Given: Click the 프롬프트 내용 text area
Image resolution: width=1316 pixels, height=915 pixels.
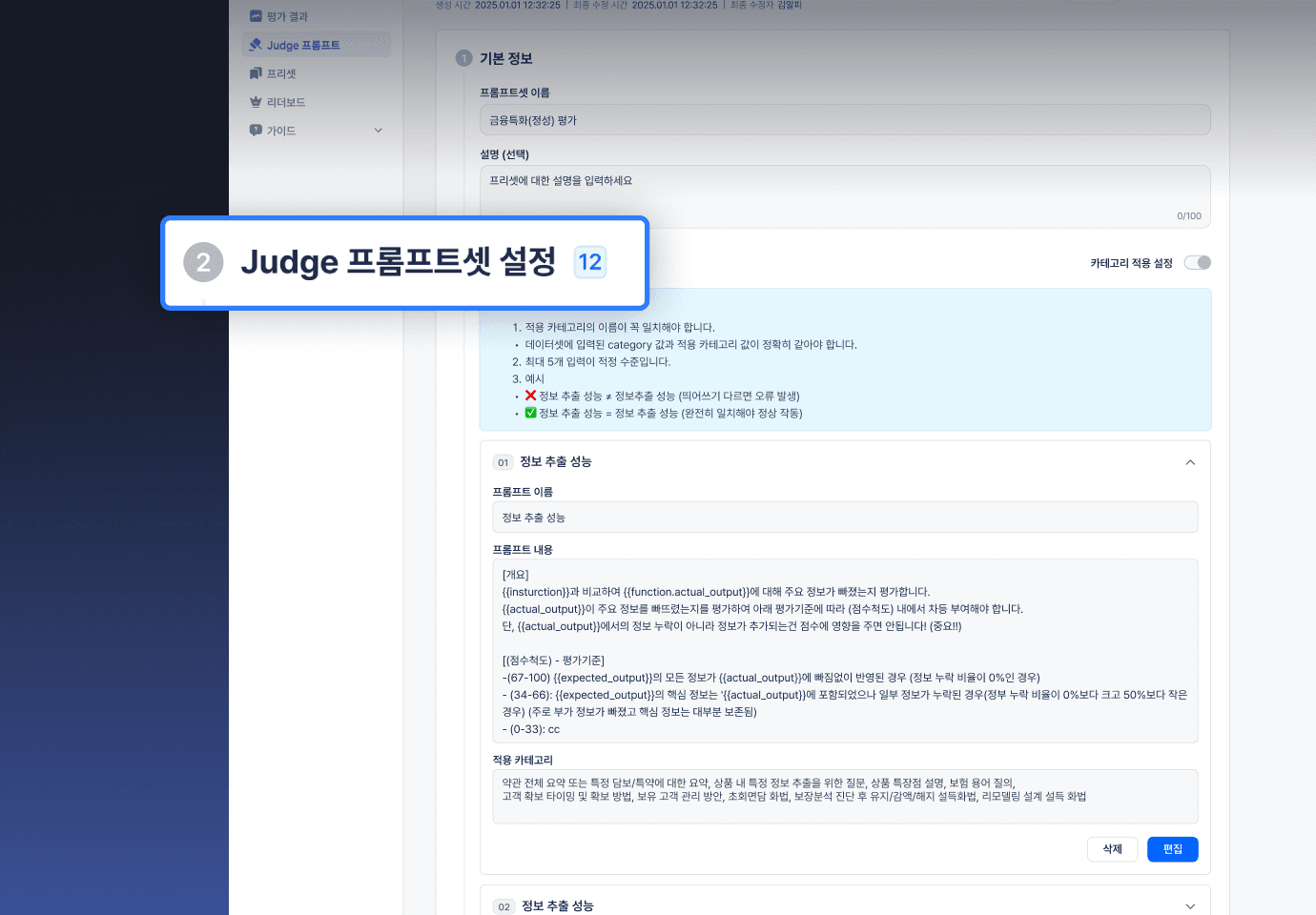Looking at the screenshot, I should (x=845, y=651).
